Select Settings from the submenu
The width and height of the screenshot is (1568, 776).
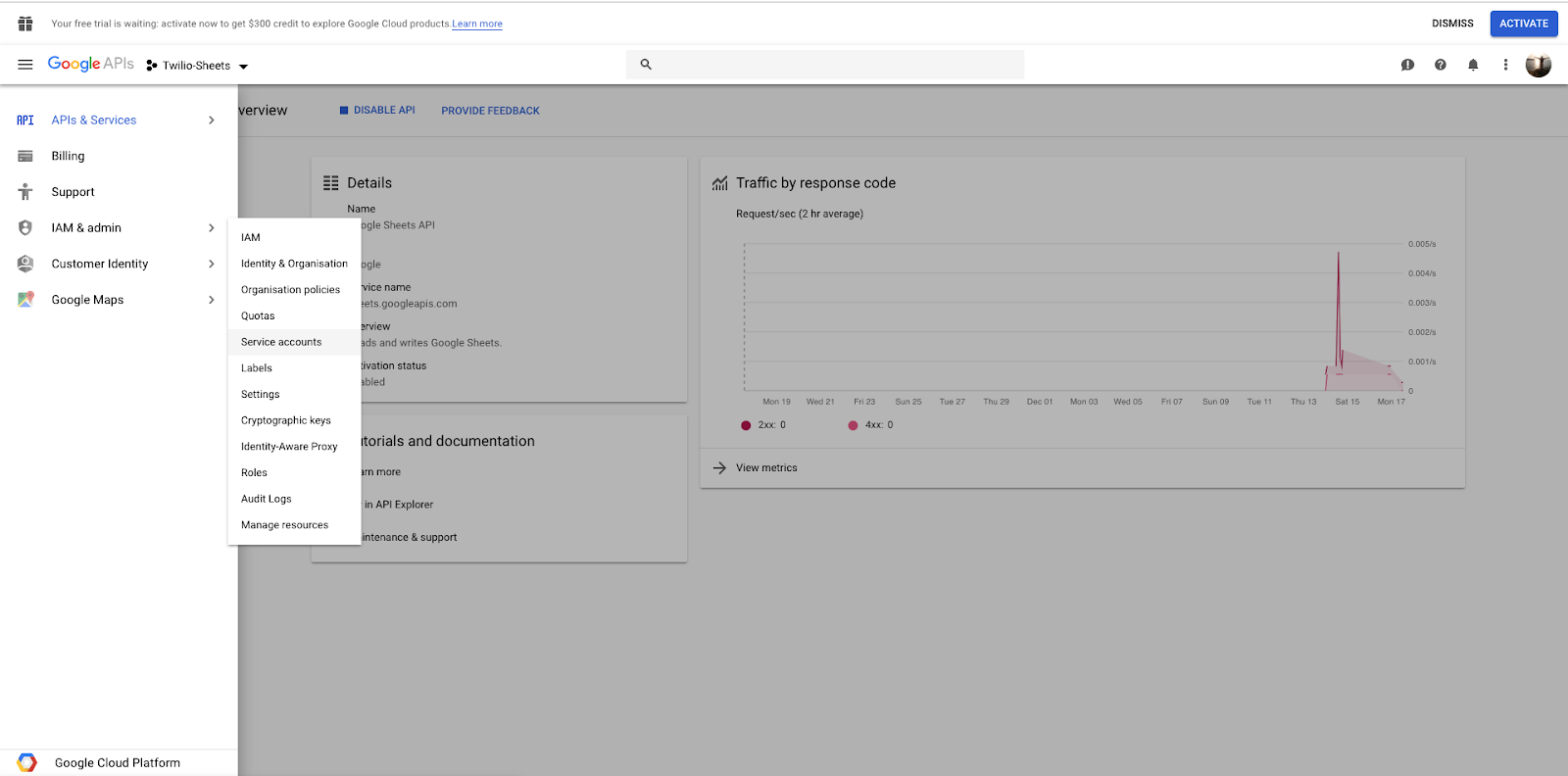click(294, 394)
